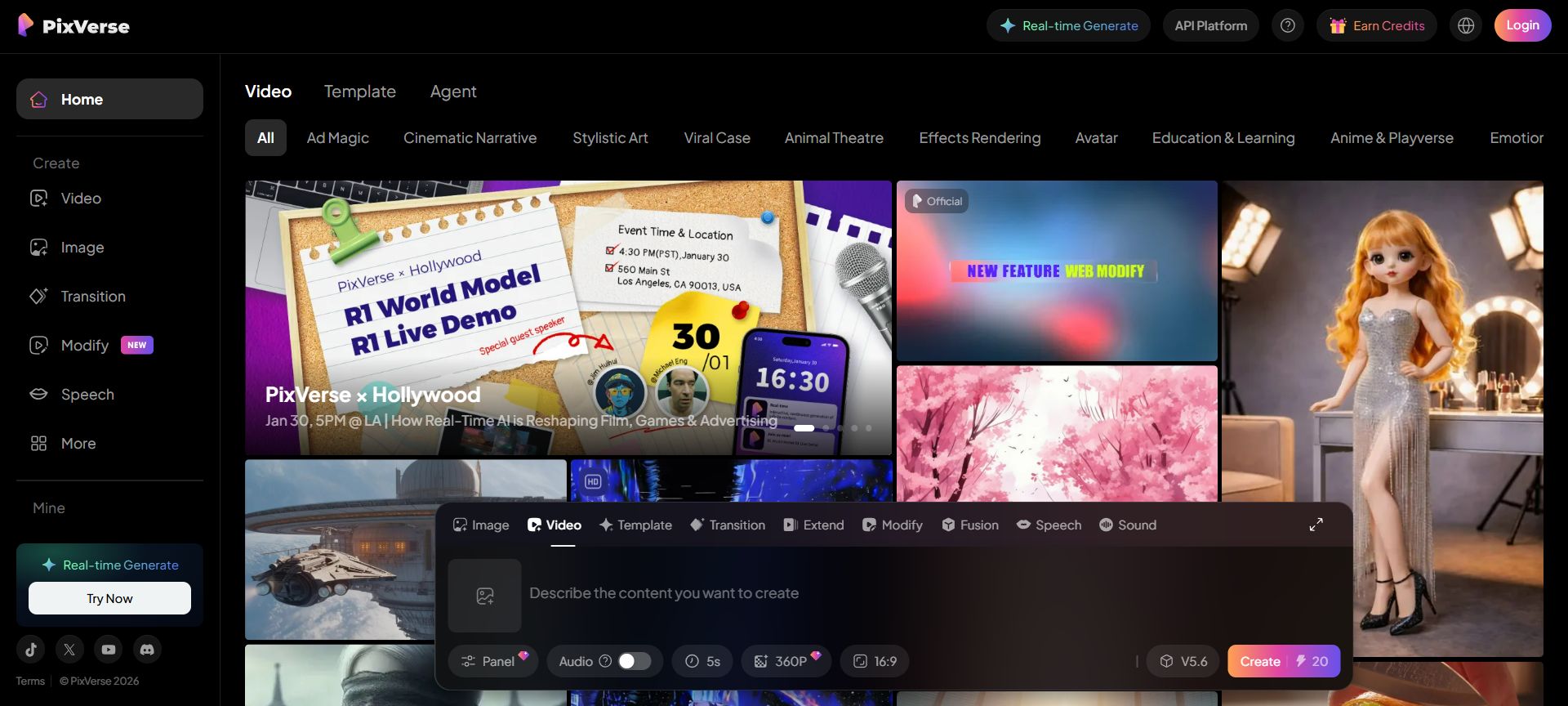
Task: Select the Fusion tab in creation panel
Action: point(970,525)
